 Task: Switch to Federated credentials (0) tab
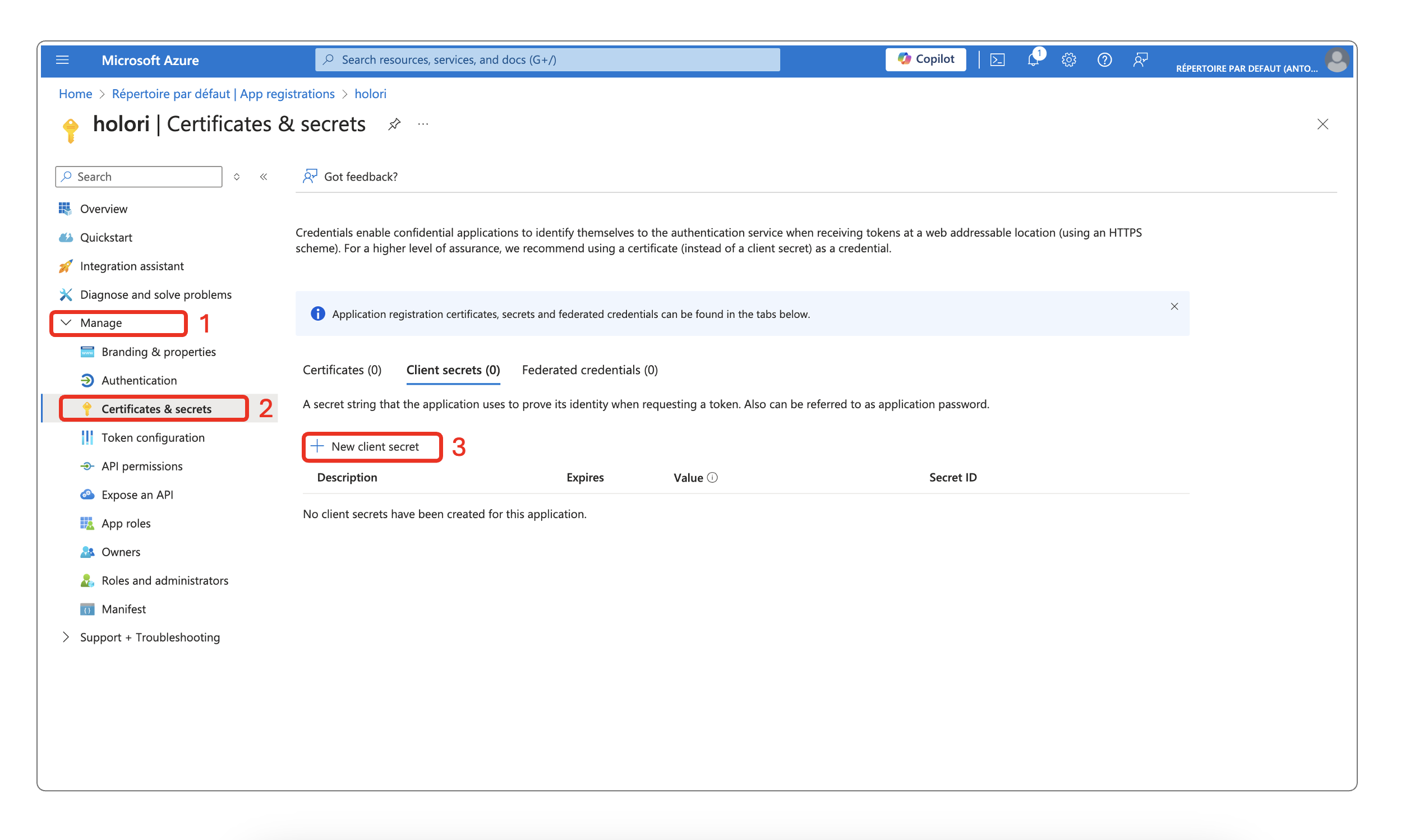click(590, 370)
